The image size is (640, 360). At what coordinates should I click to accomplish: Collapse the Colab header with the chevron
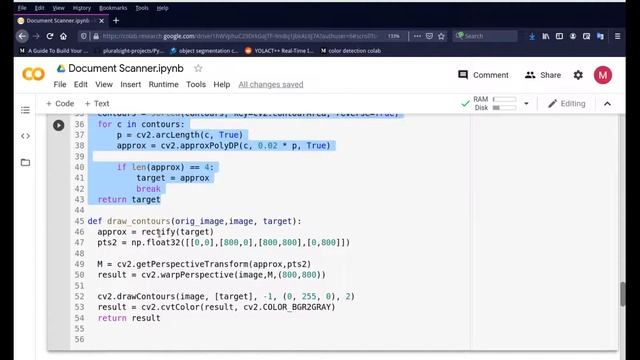pos(607,104)
